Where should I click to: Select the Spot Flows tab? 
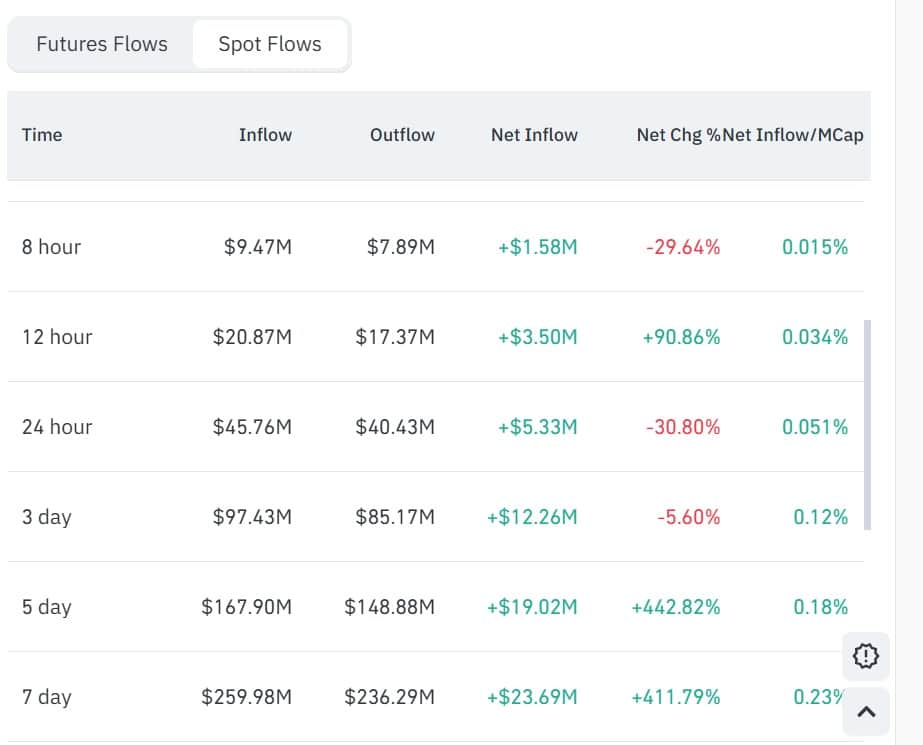pyautogui.click(x=269, y=43)
